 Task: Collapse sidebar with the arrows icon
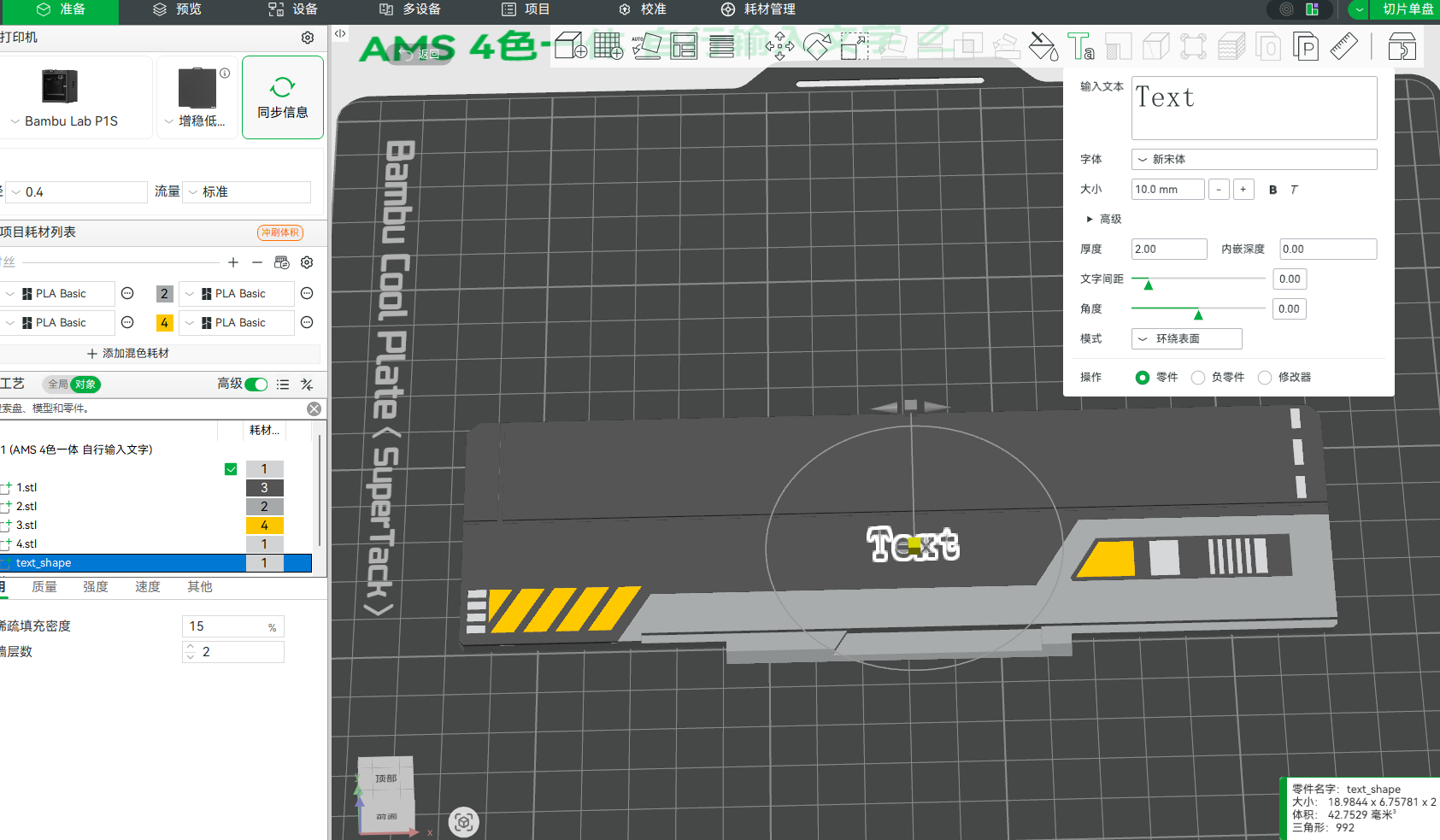point(340,33)
